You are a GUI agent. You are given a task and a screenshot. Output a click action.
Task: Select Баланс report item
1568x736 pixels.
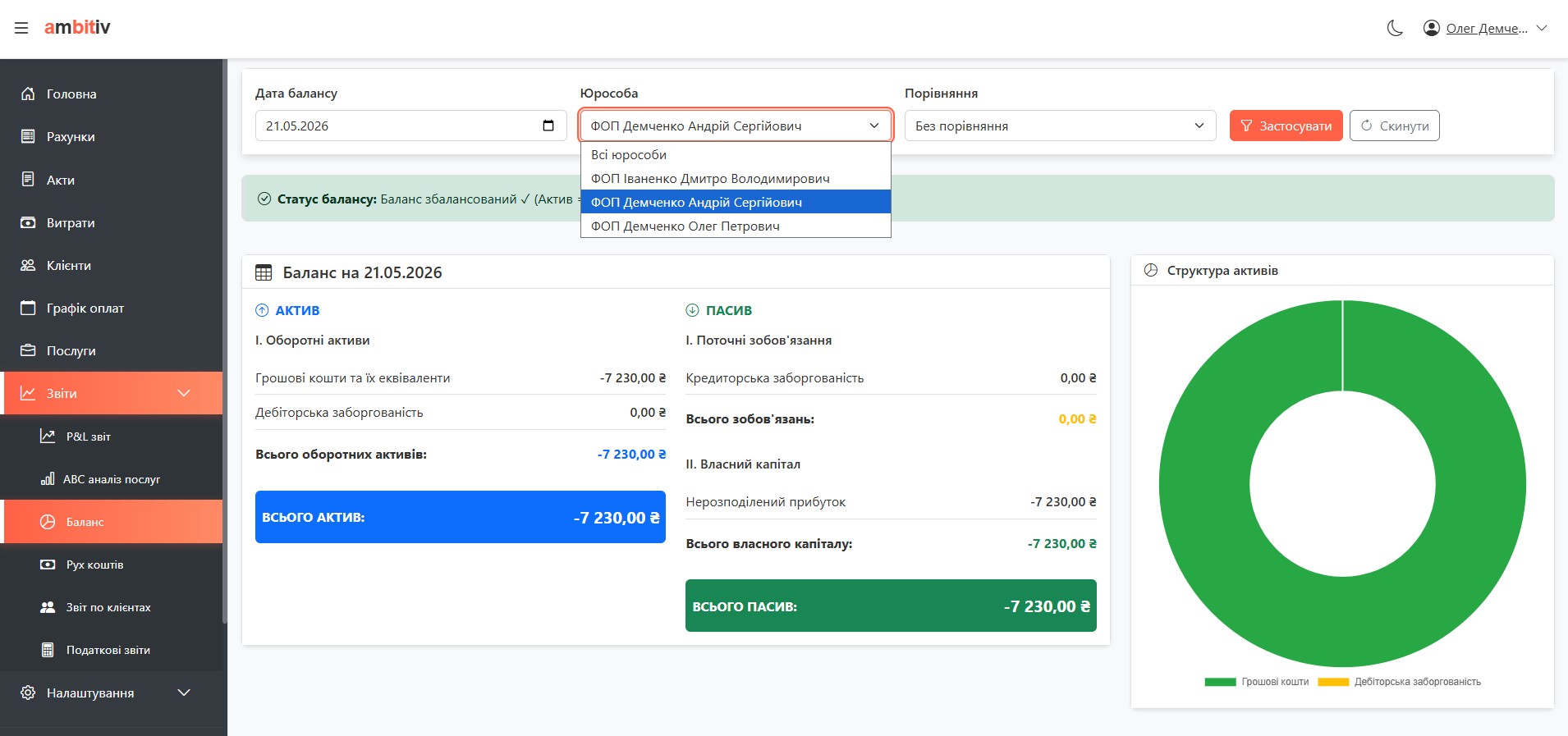pyautogui.click(x=112, y=522)
